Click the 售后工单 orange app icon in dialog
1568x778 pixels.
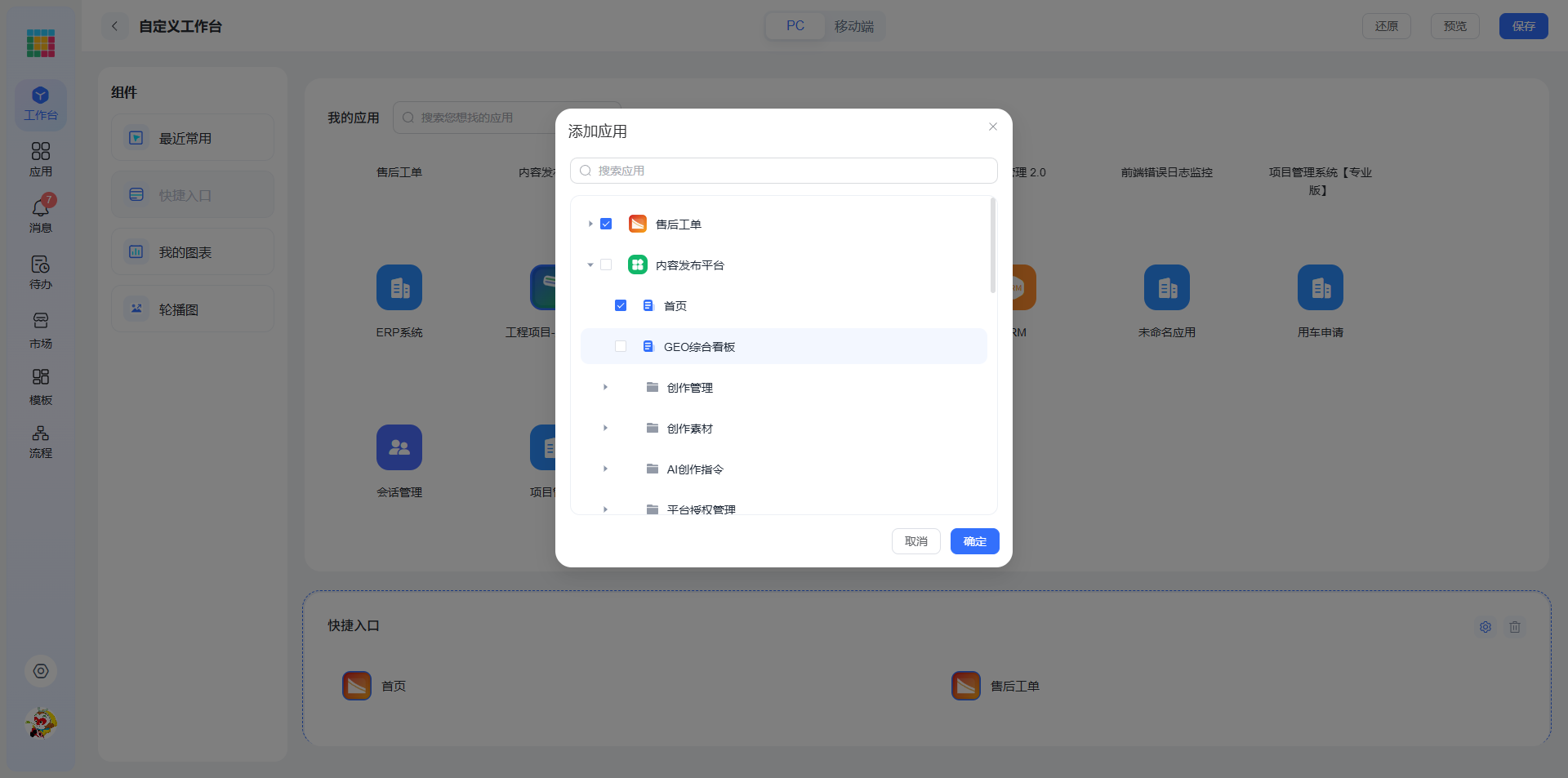[x=638, y=224]
